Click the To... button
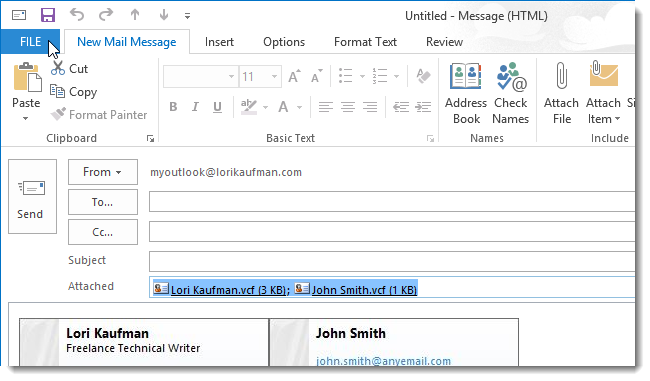Viewport: 650px width, 381px height. click(102, 202)
